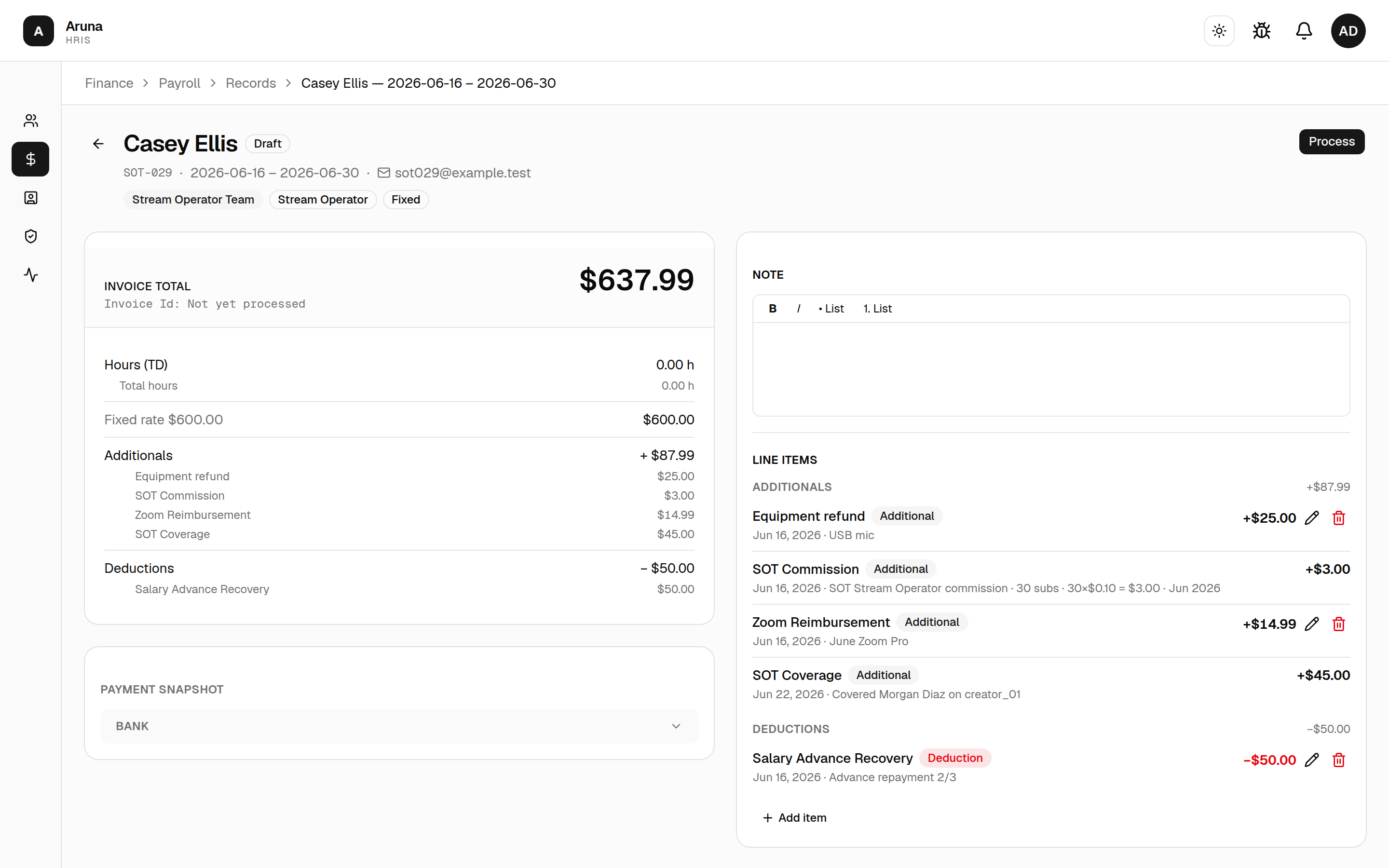
Task: Delete the Salary Advance Recovery deduction
Action: click(1339, 760)
